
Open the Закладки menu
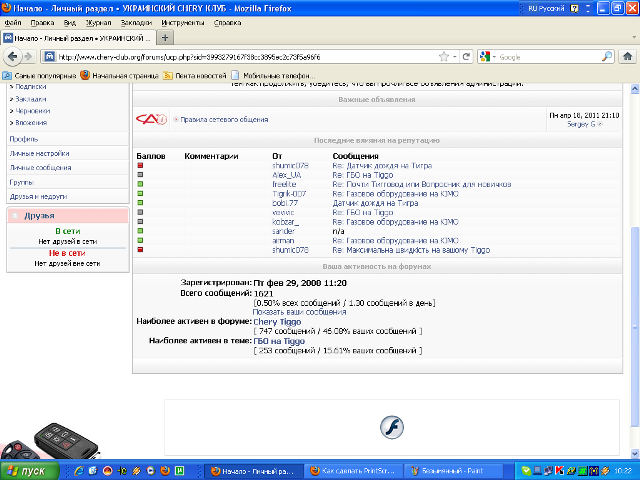[136, 23]
